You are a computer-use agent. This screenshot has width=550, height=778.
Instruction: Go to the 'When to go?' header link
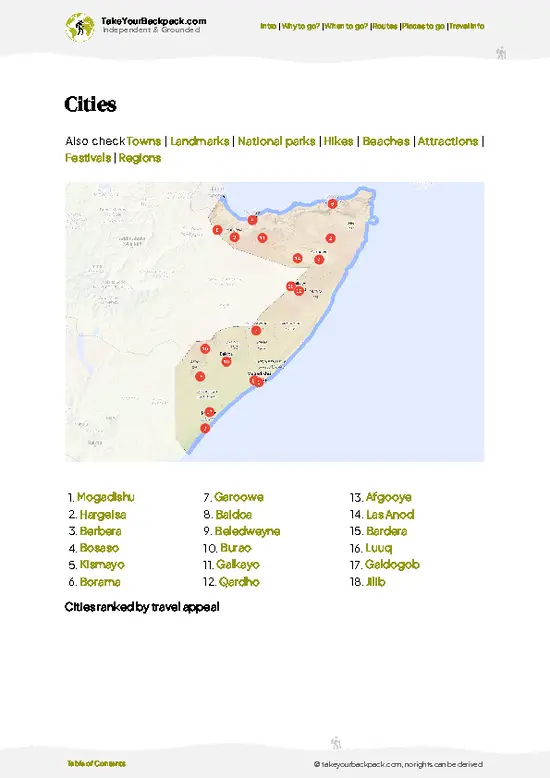346,26
